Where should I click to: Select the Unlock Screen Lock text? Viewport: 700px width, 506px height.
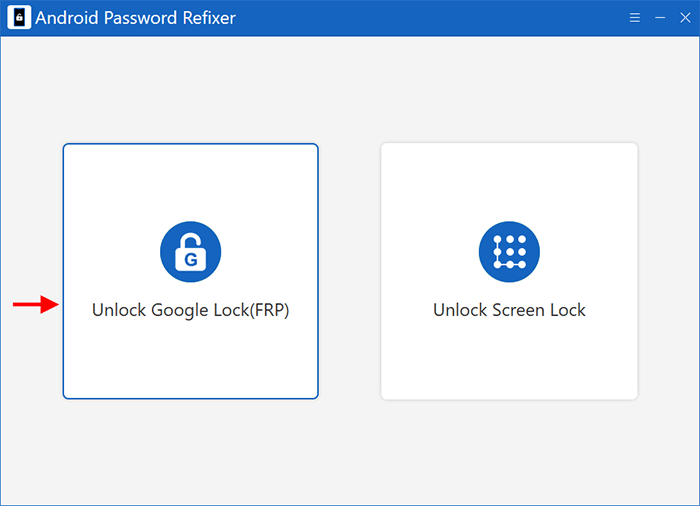point(509,310)
